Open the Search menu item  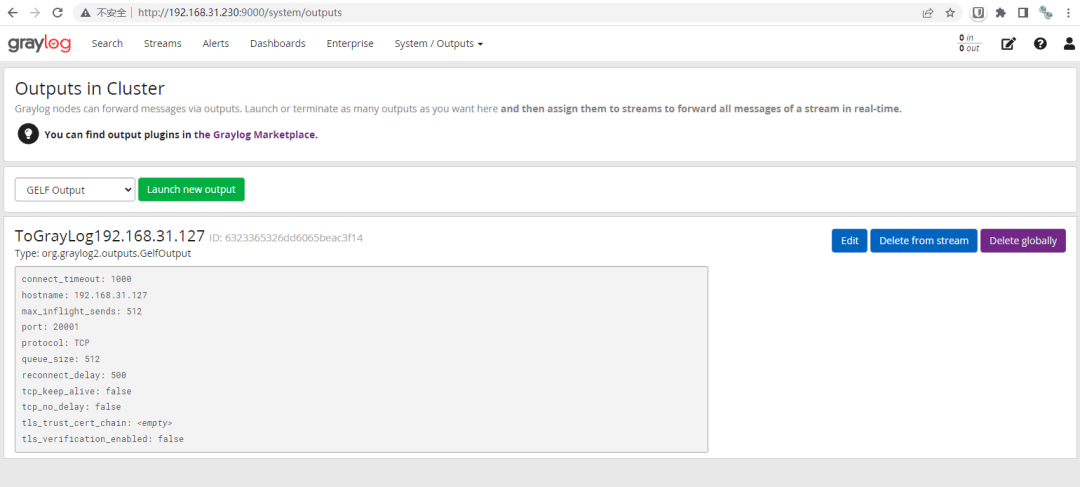click(107, 43)
